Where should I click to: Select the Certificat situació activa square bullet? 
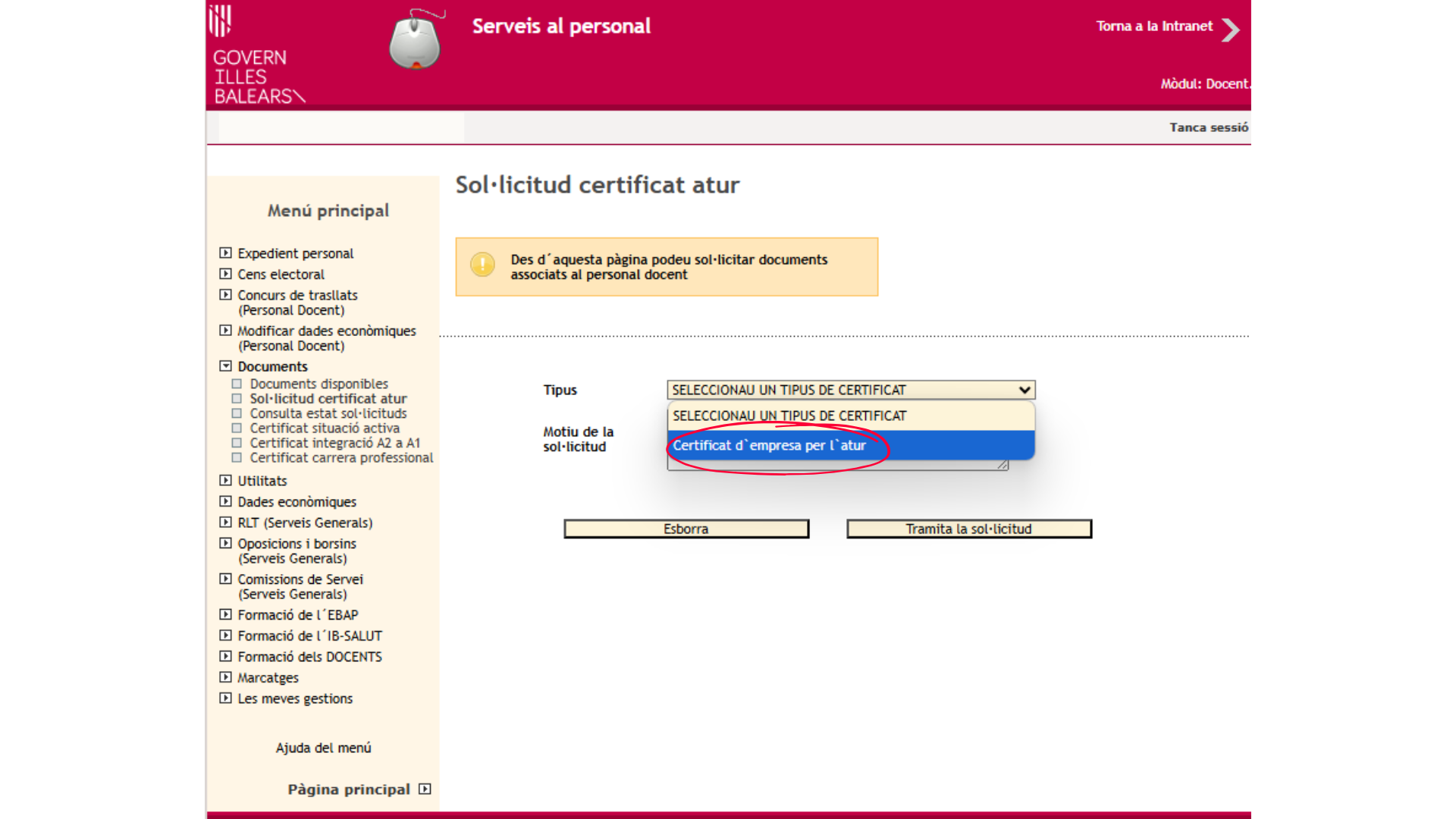(x=237, y=428)
